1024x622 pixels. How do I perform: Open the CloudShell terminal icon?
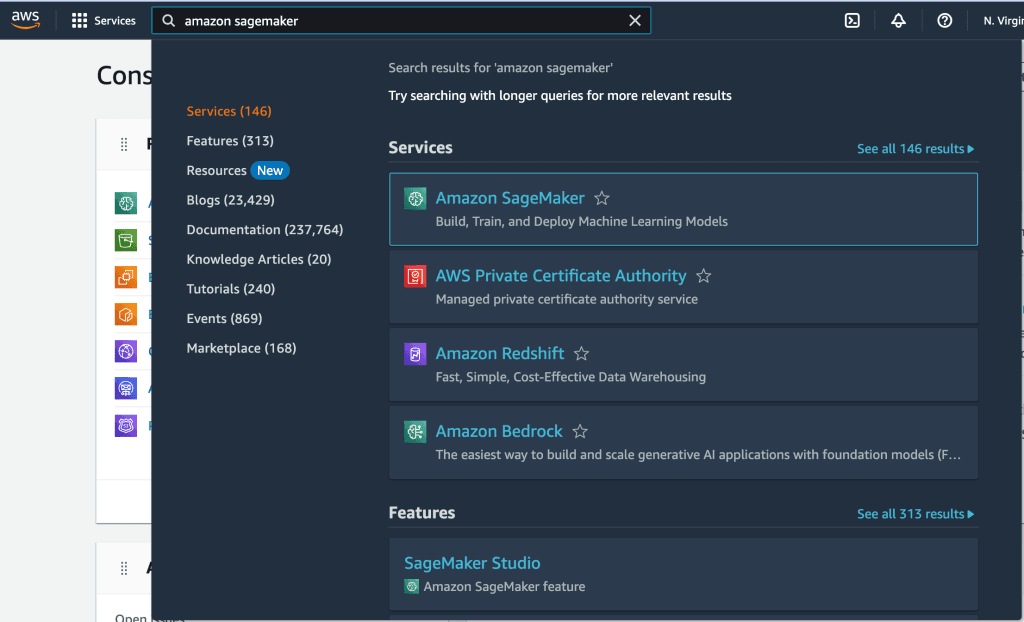(852, 21)
